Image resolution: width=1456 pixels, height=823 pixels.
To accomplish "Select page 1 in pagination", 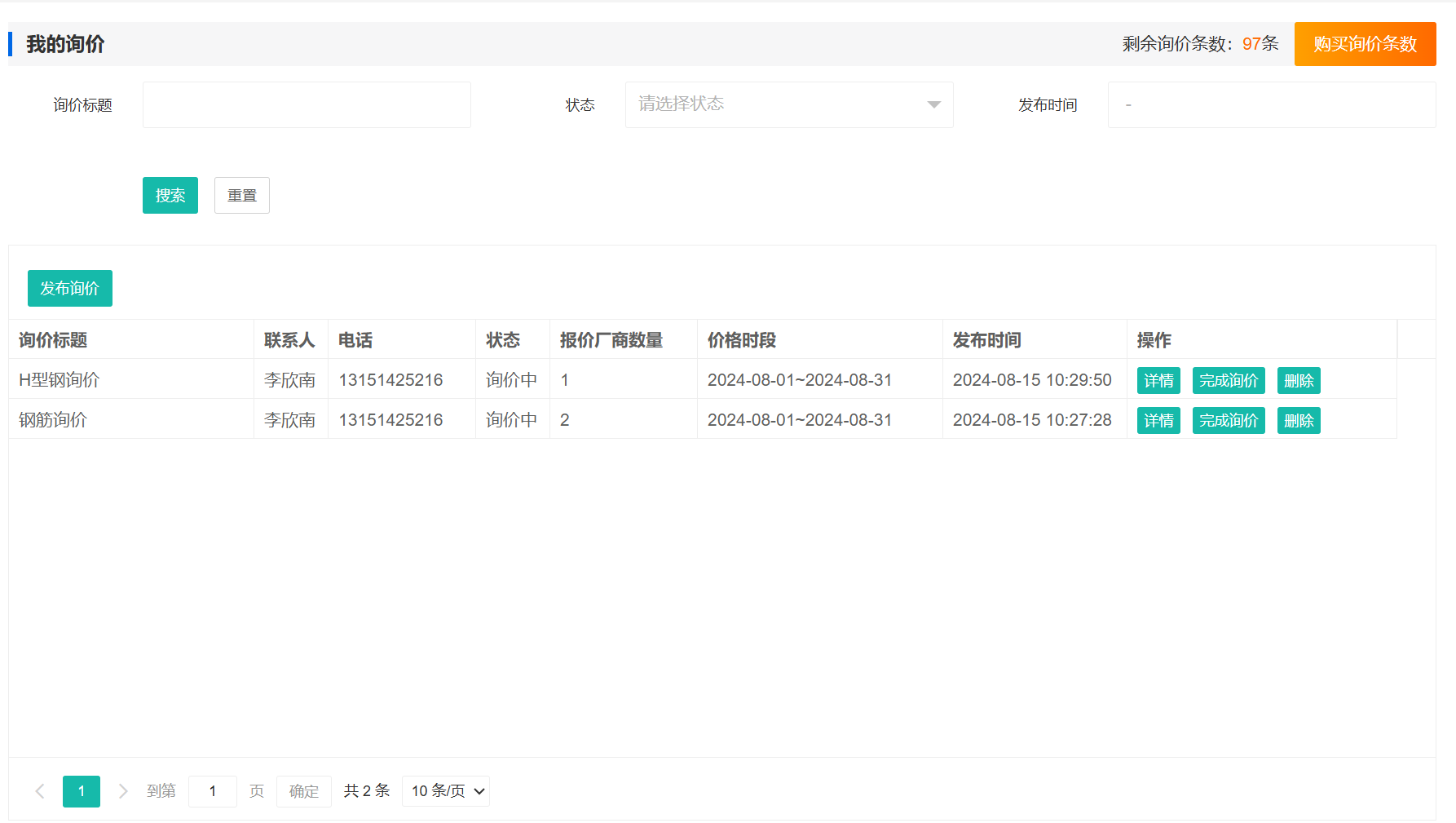I will pyautogui.click(x=82, y=791).
